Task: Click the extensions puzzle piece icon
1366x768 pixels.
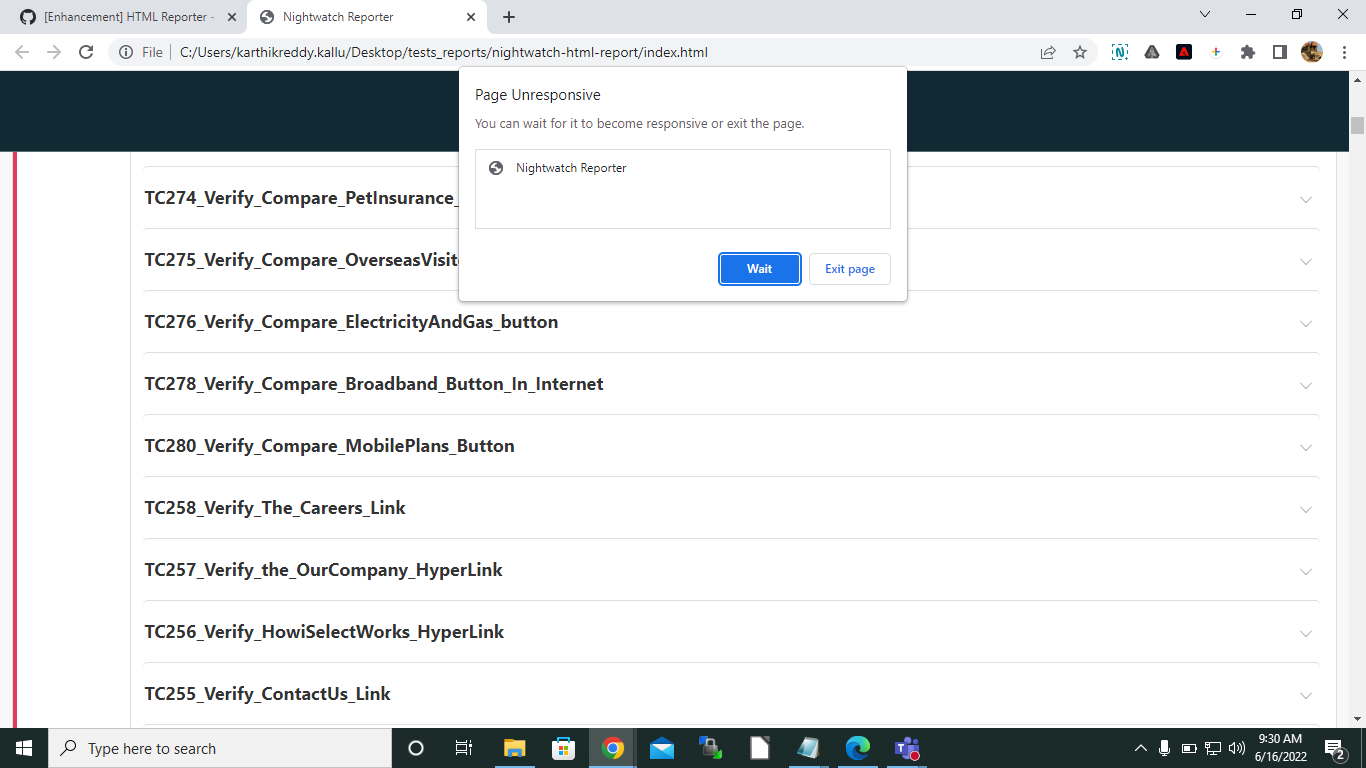Action: [x=1248, y=52]
